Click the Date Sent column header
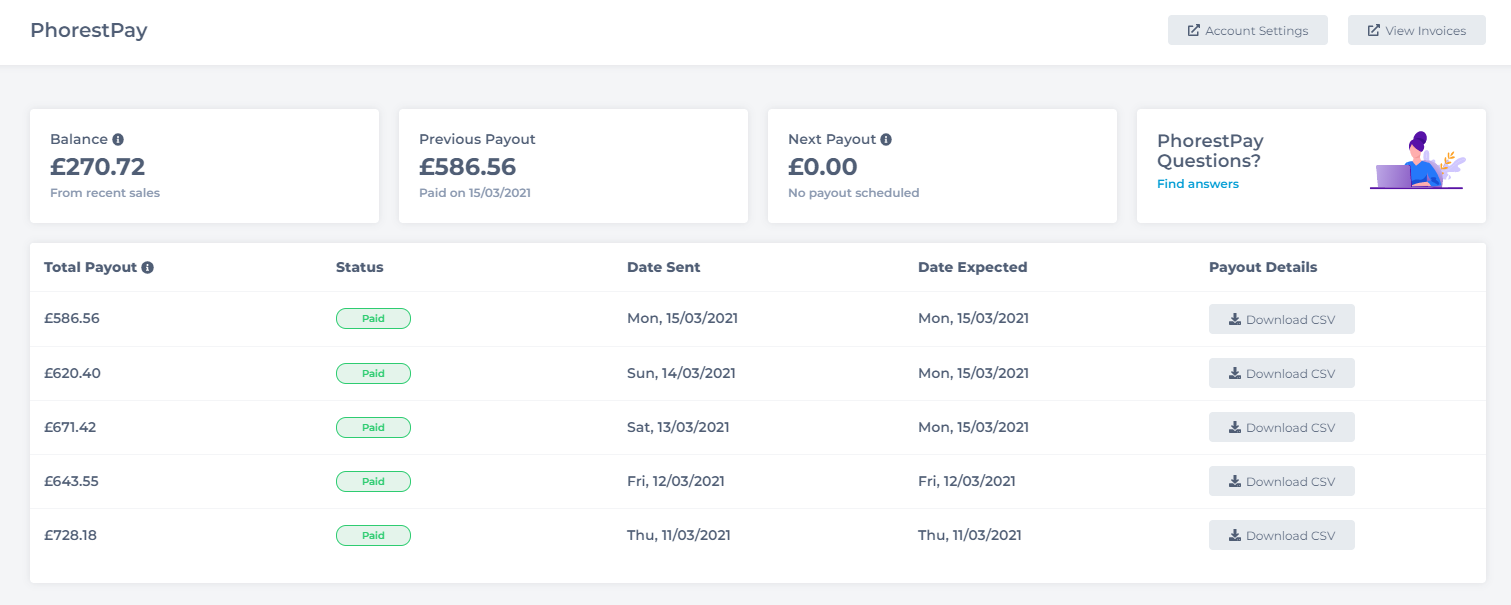 point(664,267)
